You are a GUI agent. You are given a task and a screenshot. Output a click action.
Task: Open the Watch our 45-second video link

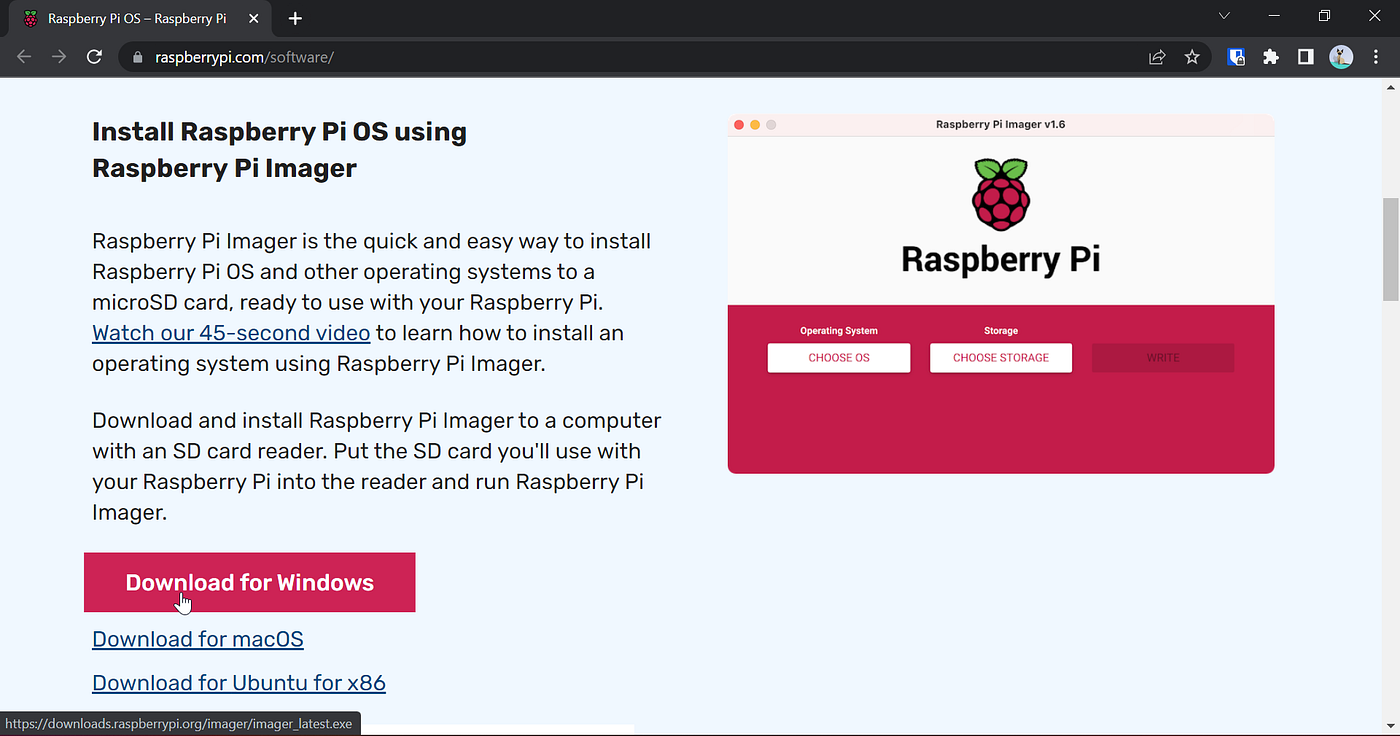[x=231, y=333]
